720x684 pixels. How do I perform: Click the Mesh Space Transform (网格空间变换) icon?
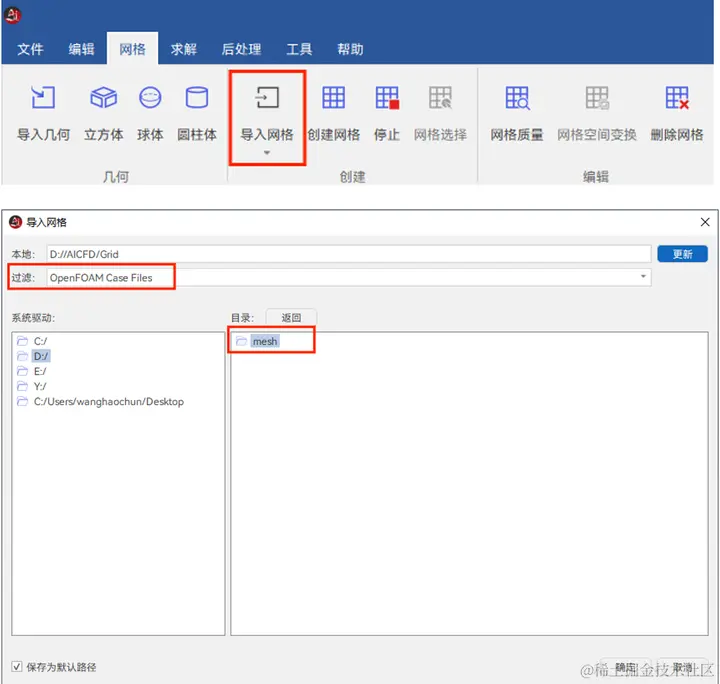tap(597, 97)
